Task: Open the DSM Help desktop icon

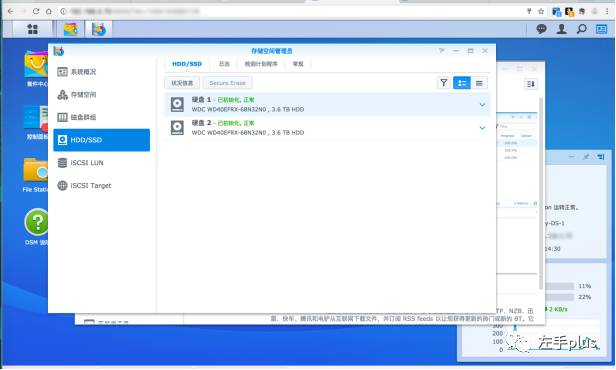Action: pos(36,227)
